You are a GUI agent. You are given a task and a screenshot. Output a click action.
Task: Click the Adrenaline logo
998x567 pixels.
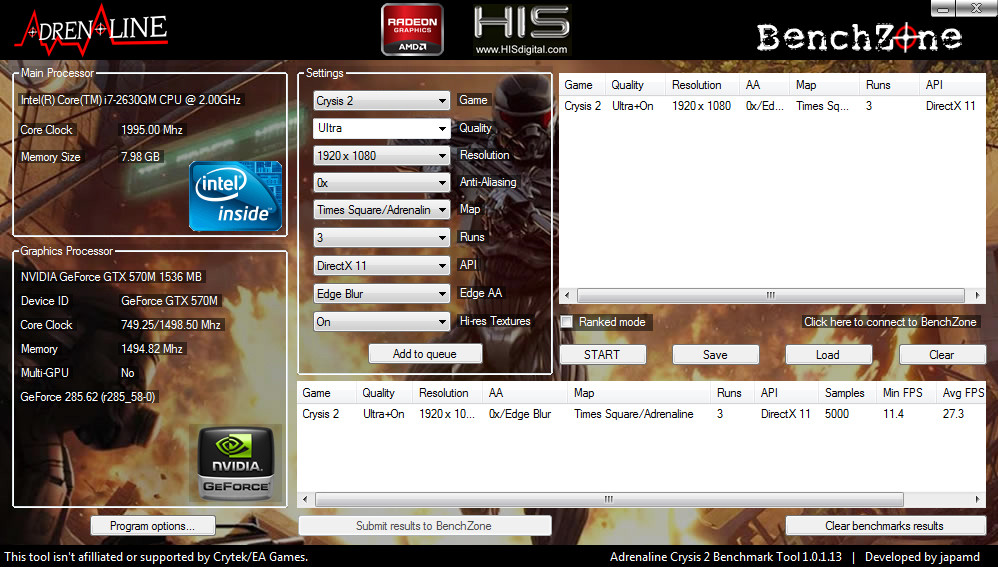[91, 30]
